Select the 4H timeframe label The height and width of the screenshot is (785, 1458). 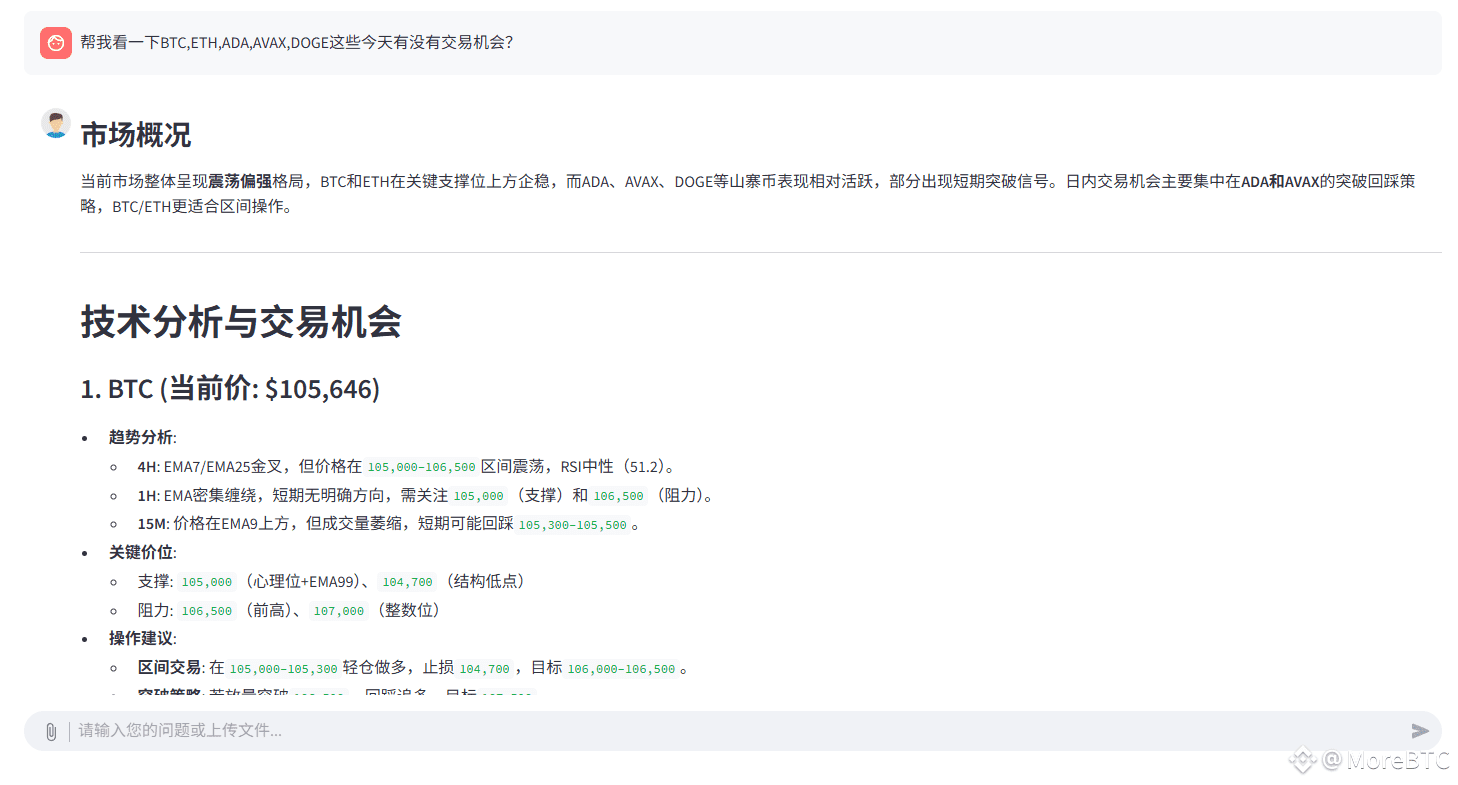pos(148,467)
